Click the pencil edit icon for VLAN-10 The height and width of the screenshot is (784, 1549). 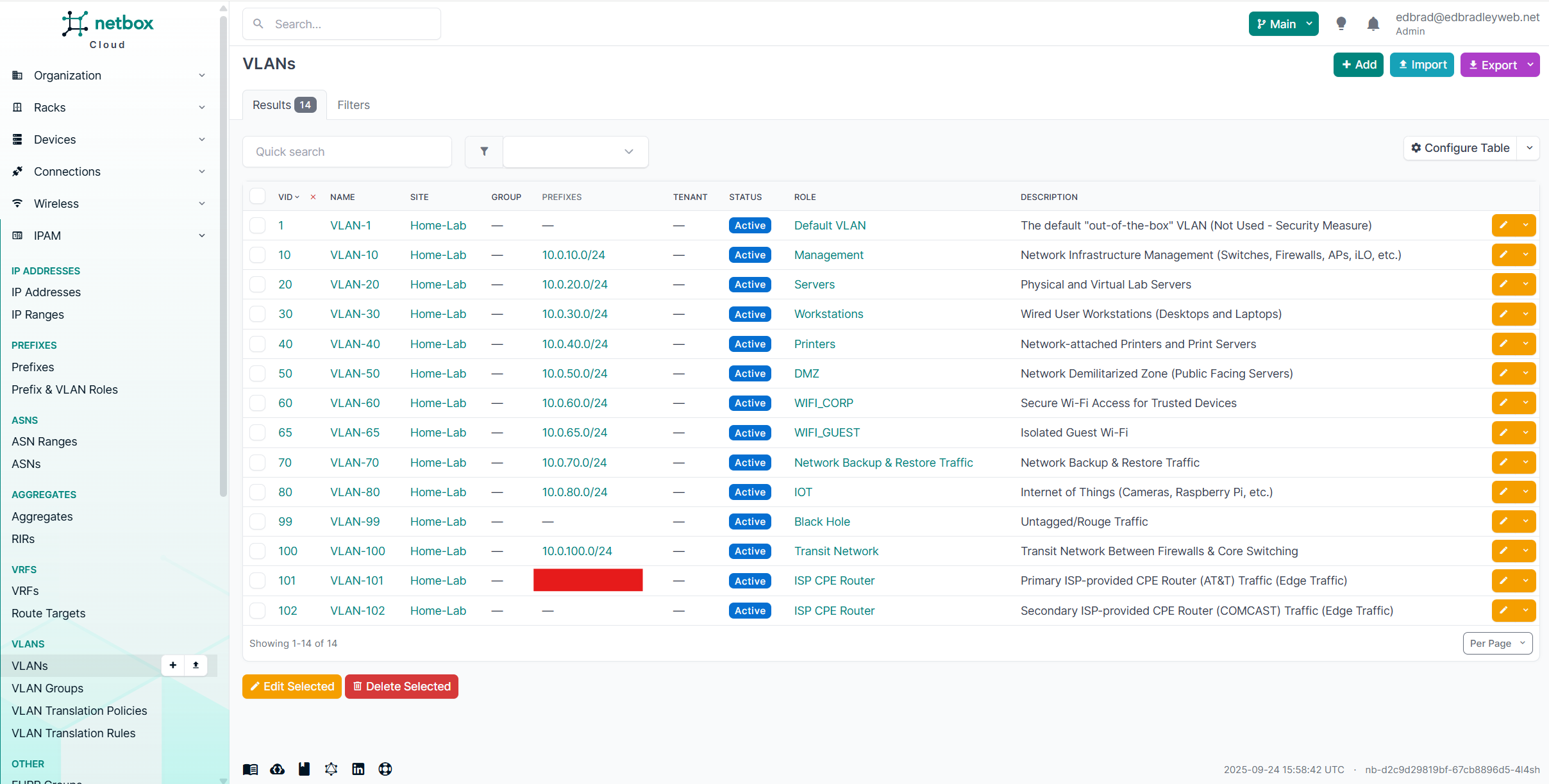[x=1503, y=255]
